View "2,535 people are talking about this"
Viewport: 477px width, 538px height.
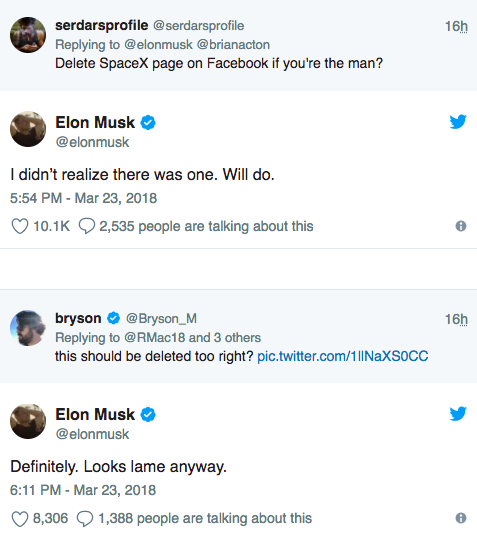(x=206, y=226)
